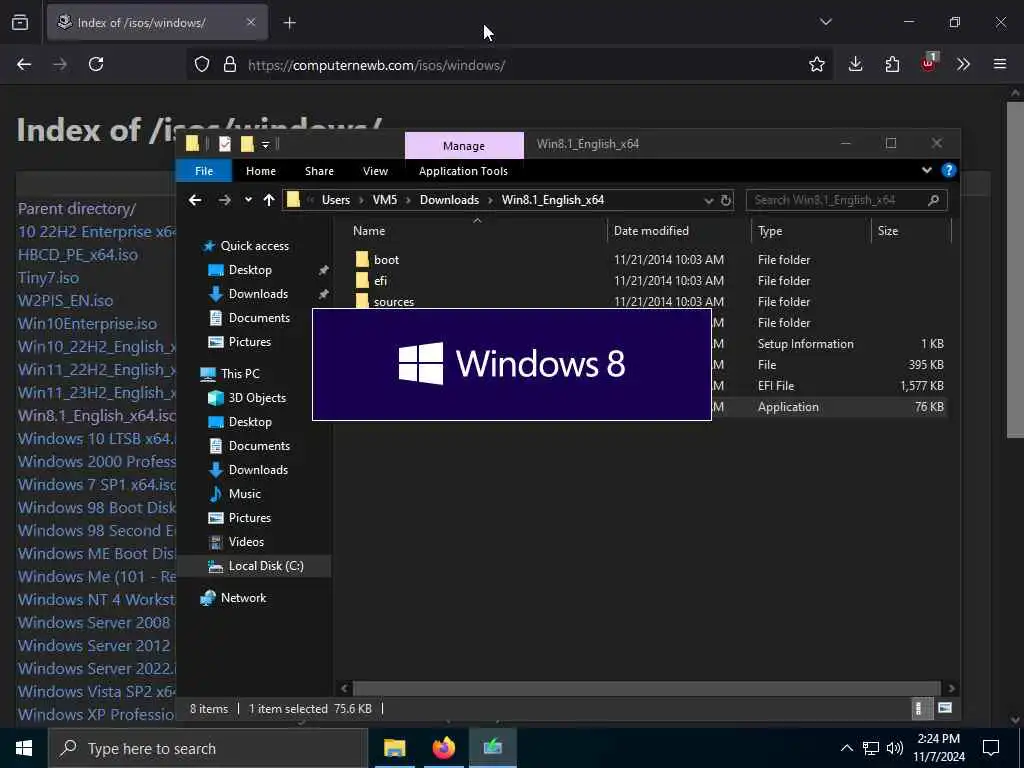Click taskbar Type here to search box
Image resolution: width=1024 pixels, height=768 pixels.
[x=208, y=748]
